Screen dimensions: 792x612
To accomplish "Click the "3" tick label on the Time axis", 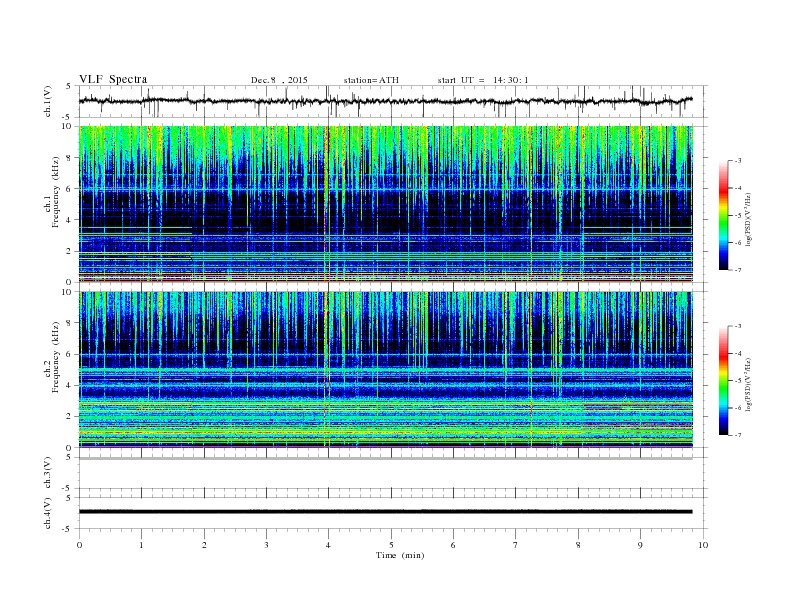I will tap(266, 545).
